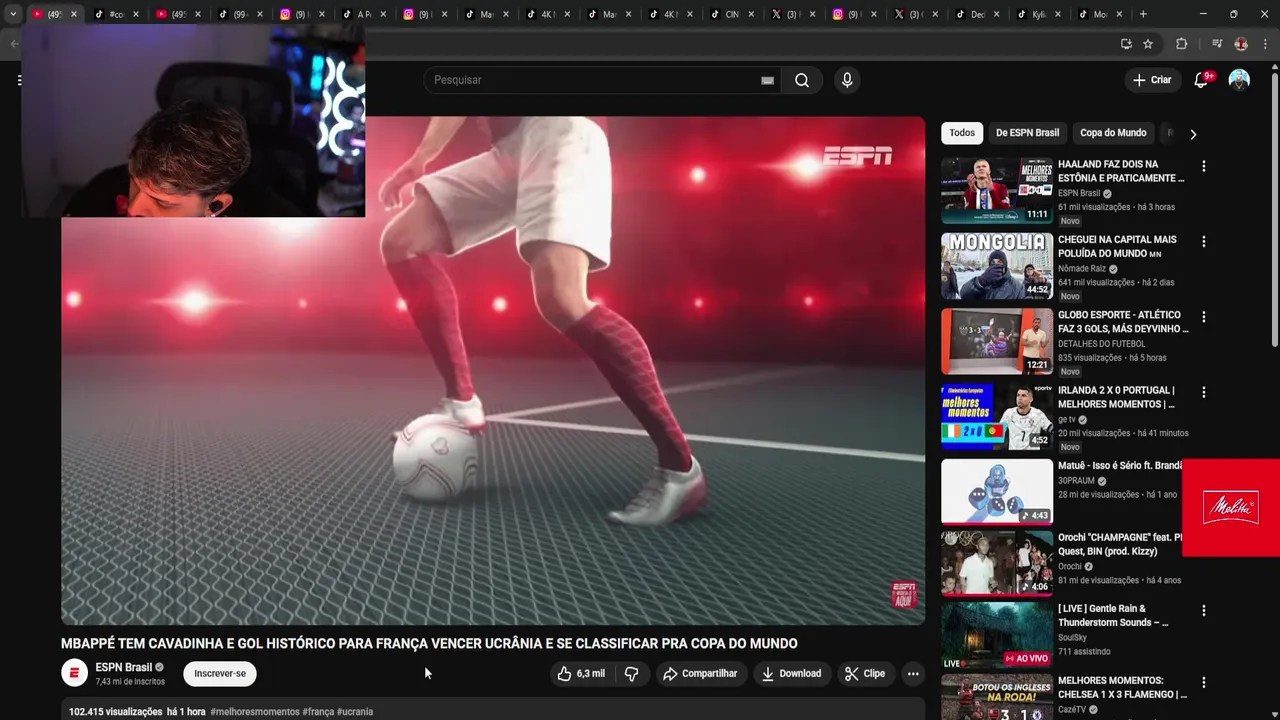
Task: Select the Copa do Mundo filter chip
Action: click(1113, 133)
